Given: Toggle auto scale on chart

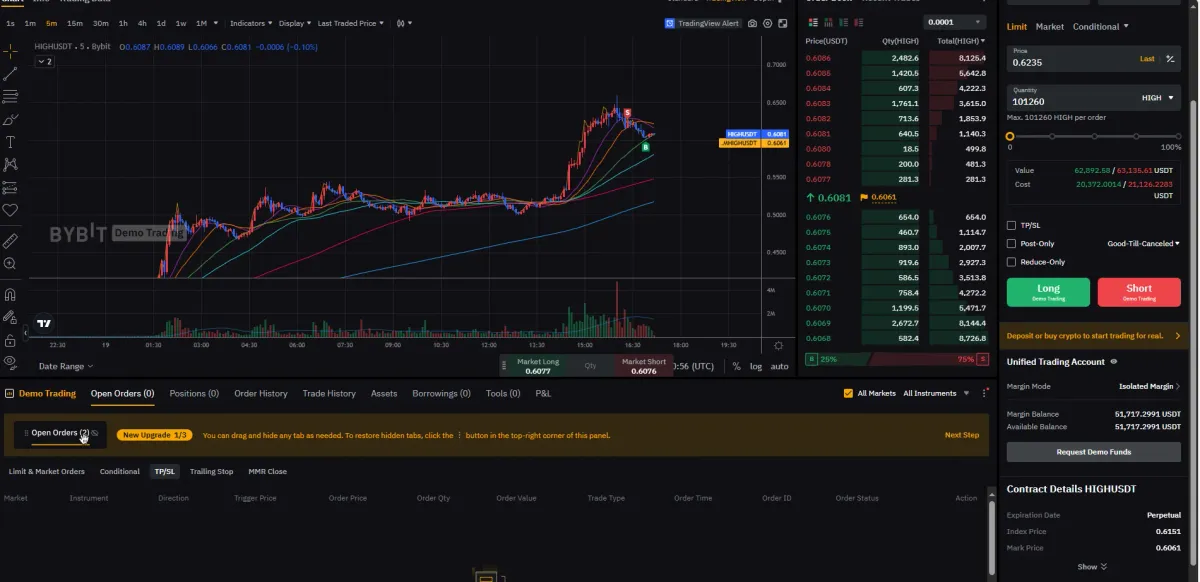Looking at the screenshot, I should (x=779, y=366).
